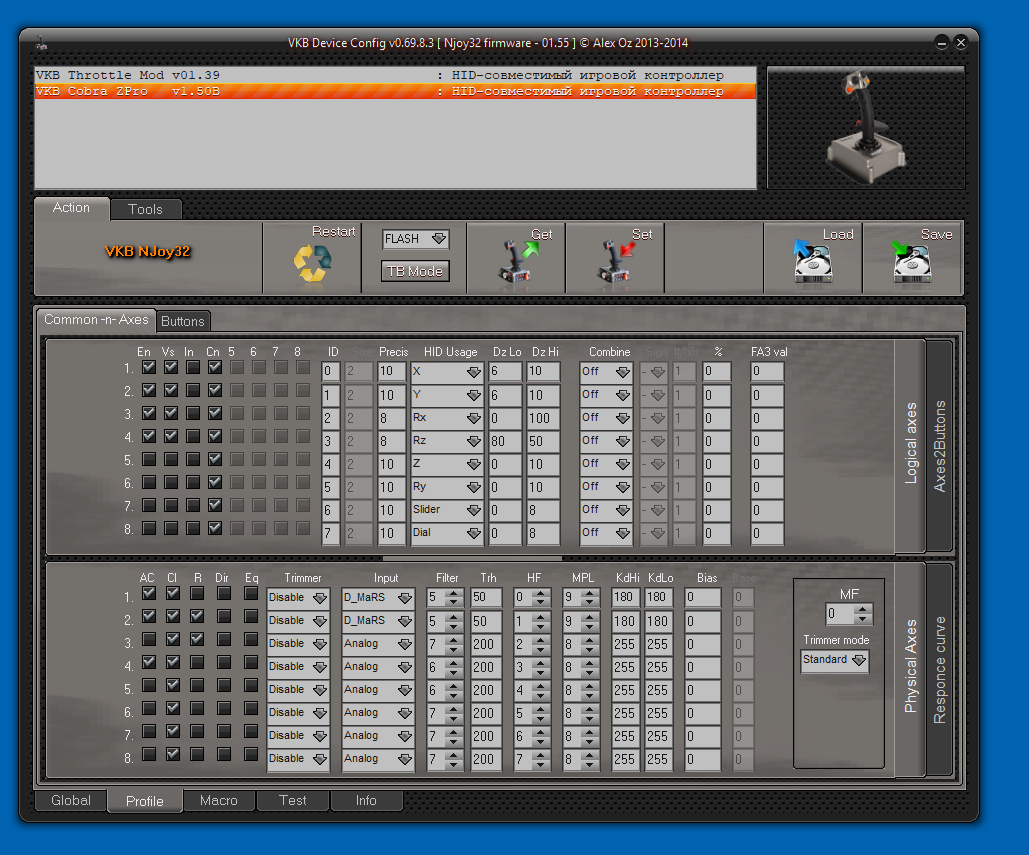Increase the MF stepper value

click(864, 608)
